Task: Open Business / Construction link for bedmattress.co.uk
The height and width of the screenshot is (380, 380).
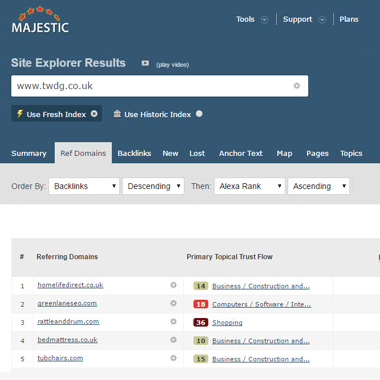Action: click(x=261, y=341)
